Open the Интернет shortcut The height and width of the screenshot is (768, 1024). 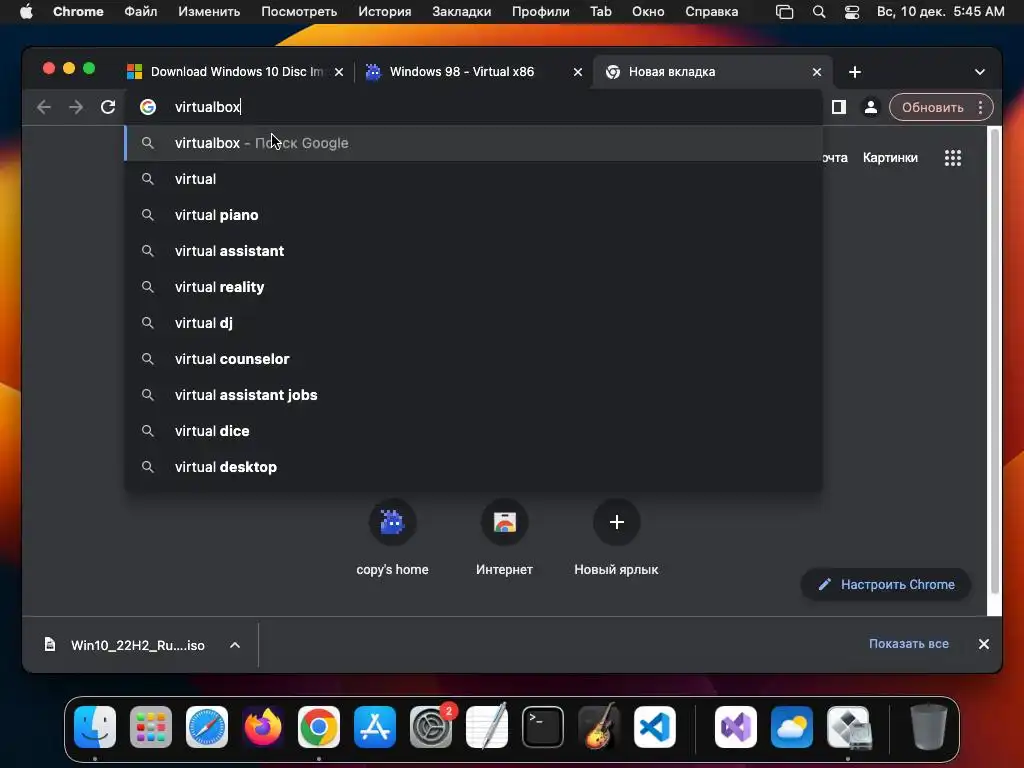[x=504, y=538]
